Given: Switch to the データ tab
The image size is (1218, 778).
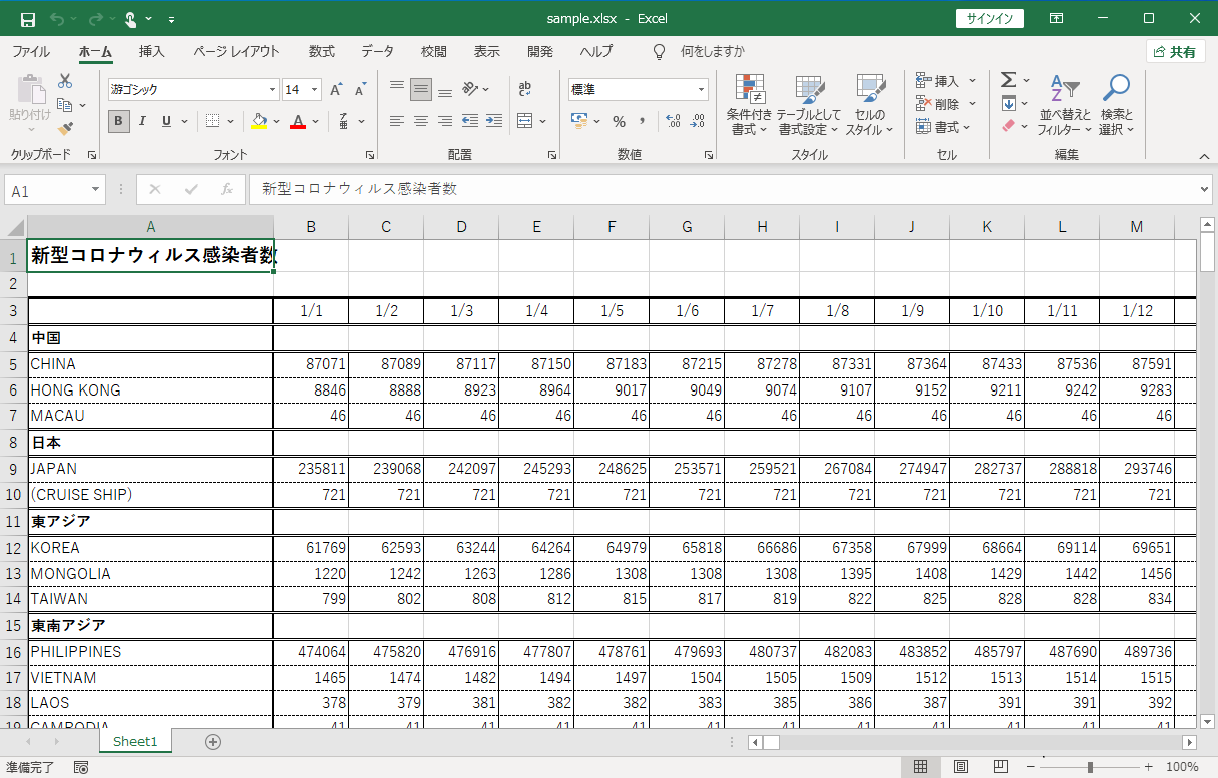Looking at the screenshot, I should pyautogui.click(x=378, y=52).
